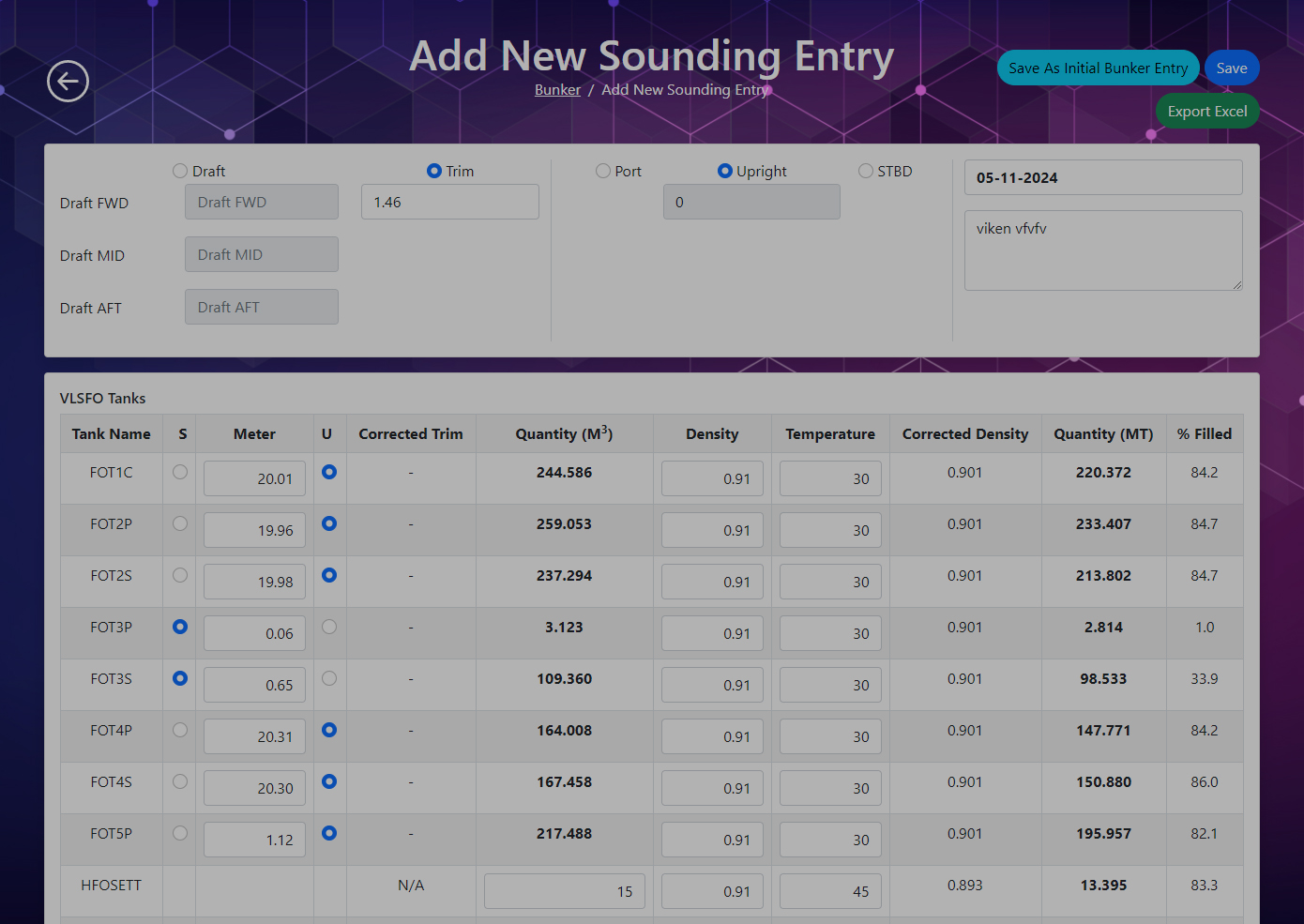The image size is (1304, 924).
Task: Select the Draft radio button
Action: pos(180,171)
